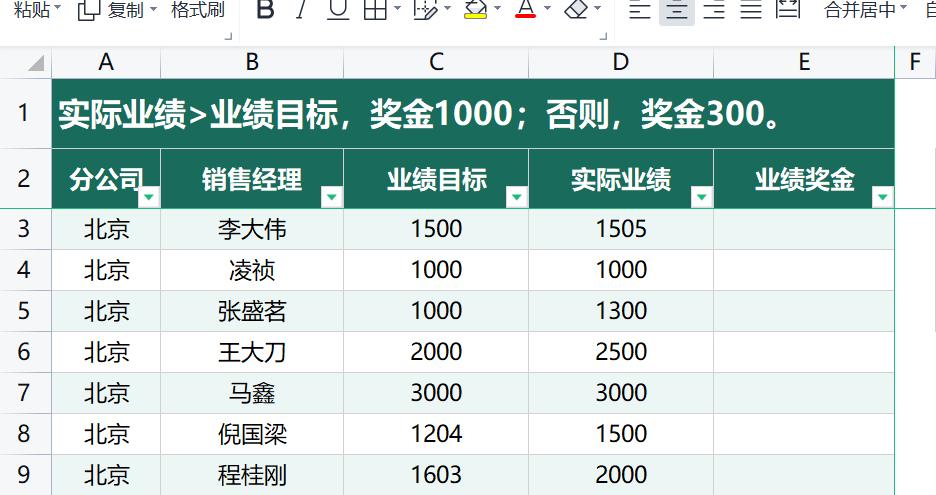This screenshot has width=936, height=495.
Task: Justify text alignment
Action: [x=751, y=10]
